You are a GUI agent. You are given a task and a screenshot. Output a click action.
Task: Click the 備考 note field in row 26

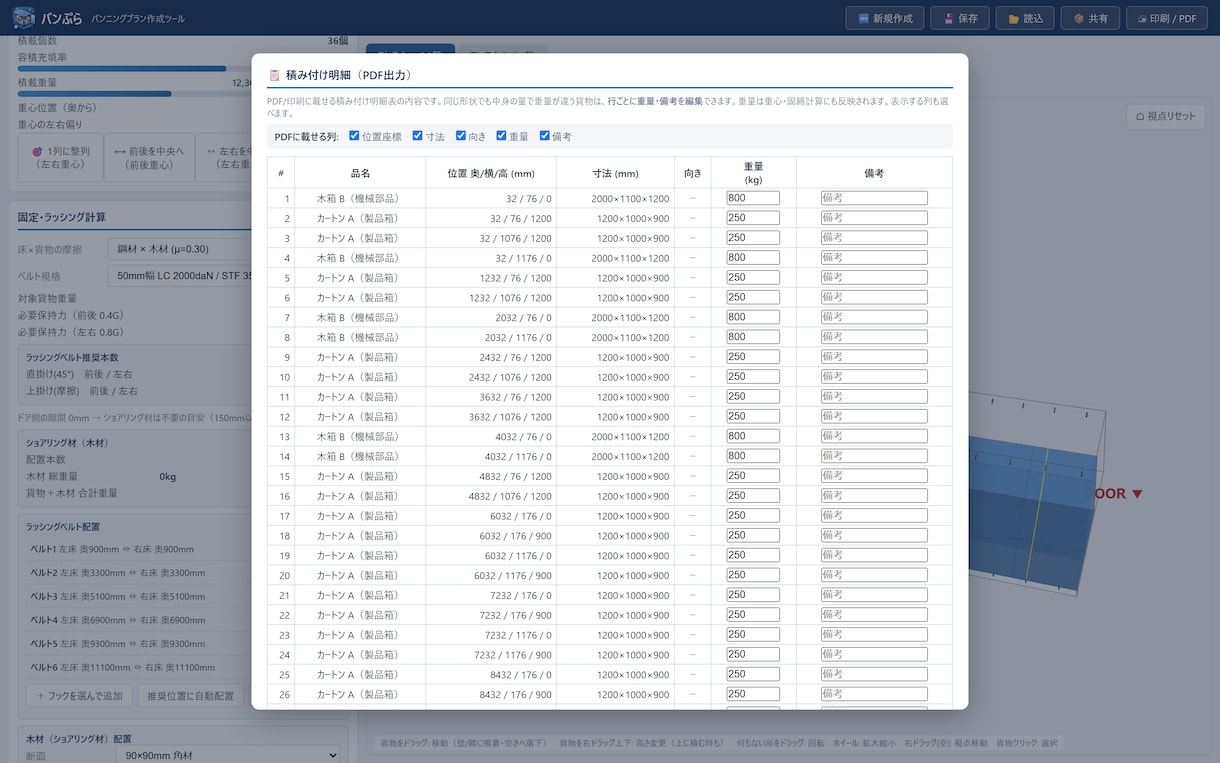pos(874,694)
